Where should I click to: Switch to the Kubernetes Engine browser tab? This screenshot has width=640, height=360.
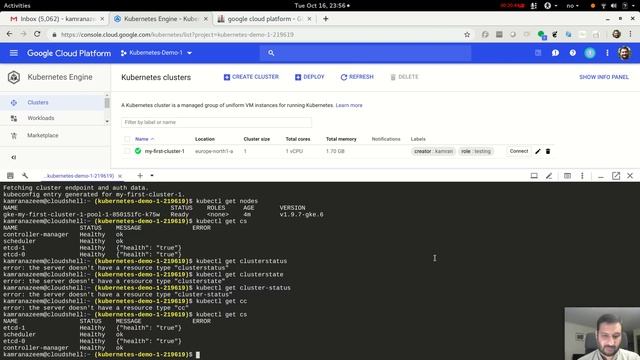[x=160, y=19]
